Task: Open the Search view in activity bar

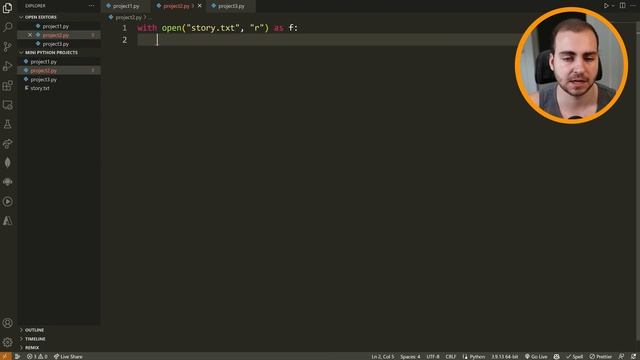Action: (x=7, y=27)
